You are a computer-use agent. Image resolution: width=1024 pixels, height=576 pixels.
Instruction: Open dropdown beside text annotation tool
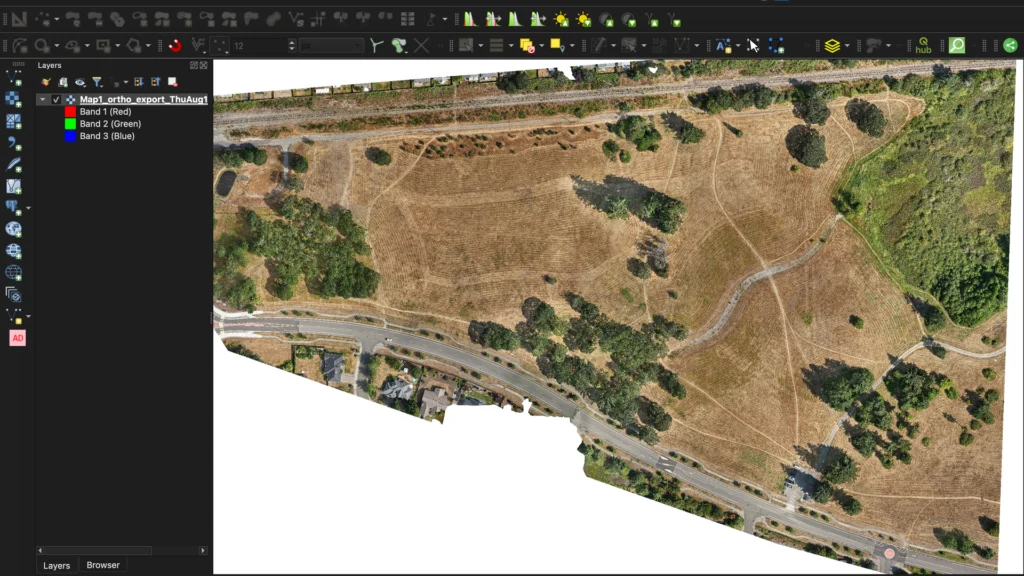(738, 46)
